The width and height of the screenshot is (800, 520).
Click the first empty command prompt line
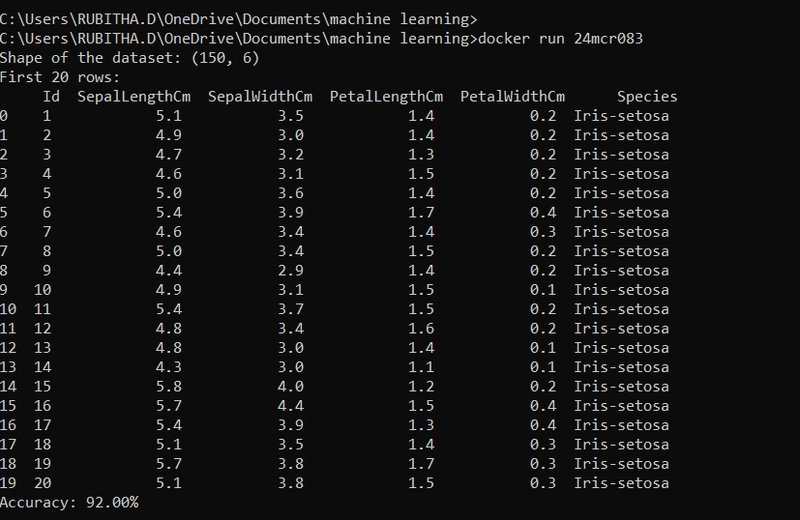(238, 19)
